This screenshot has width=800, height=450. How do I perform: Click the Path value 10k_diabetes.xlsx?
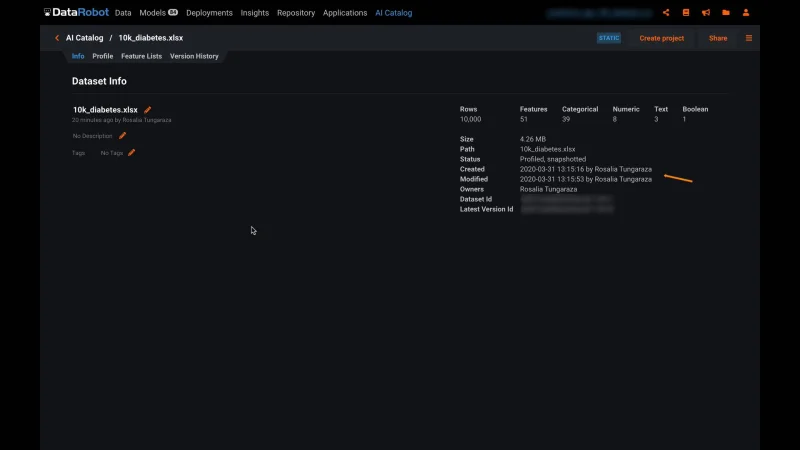(x=547, y=149)
